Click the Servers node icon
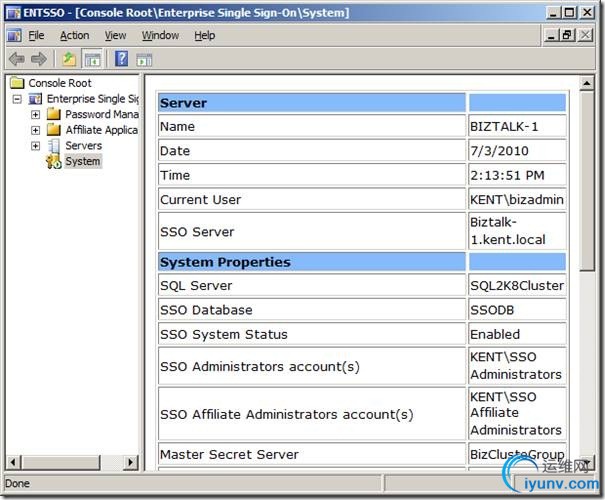Viewport: 605px width, 500px height. (54, 145)
